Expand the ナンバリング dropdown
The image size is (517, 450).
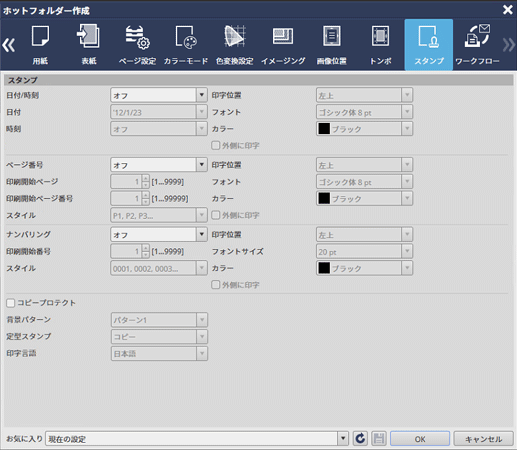tap(159, 235)
